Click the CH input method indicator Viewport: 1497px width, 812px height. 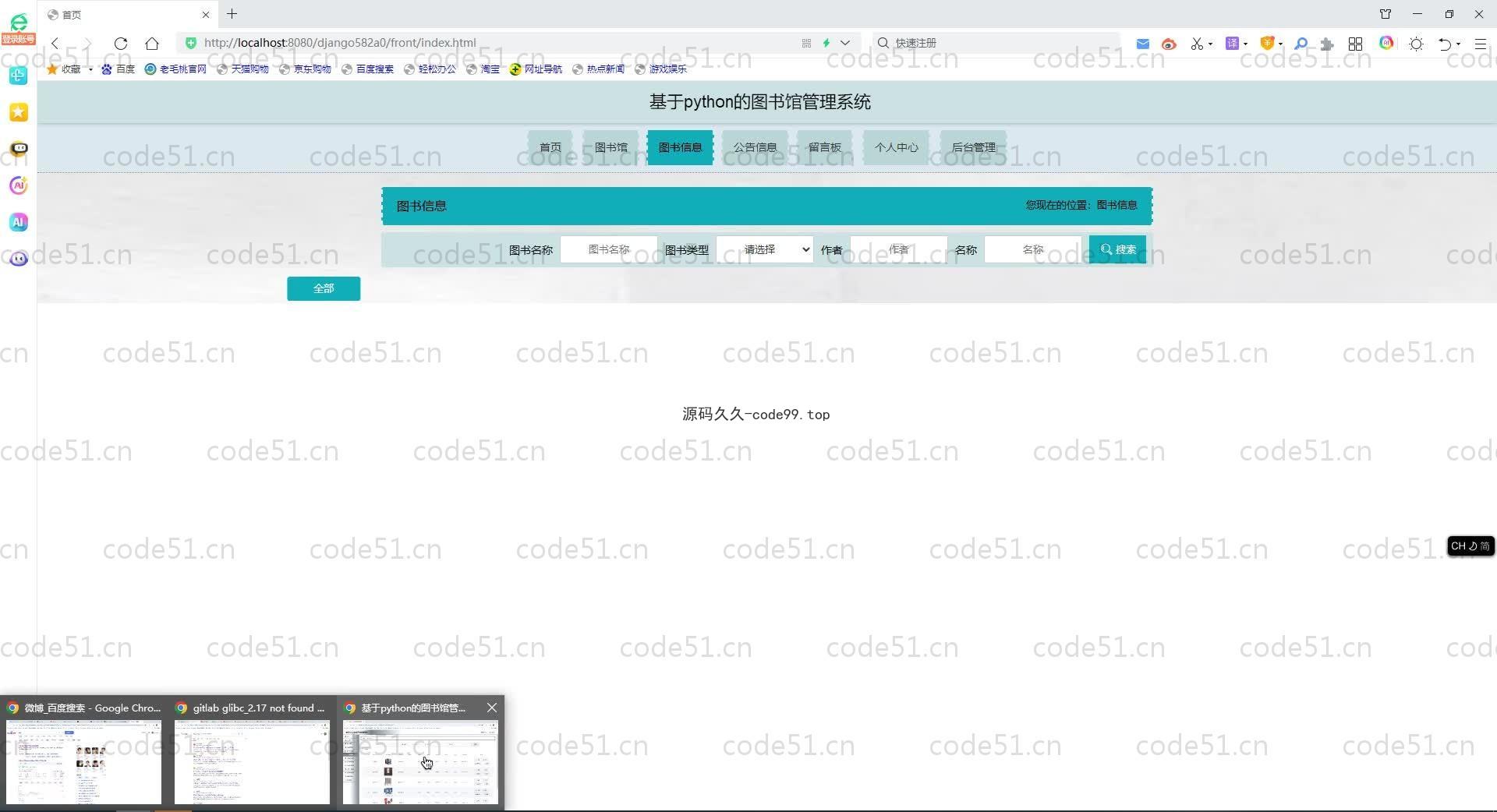click(1470, 546)
